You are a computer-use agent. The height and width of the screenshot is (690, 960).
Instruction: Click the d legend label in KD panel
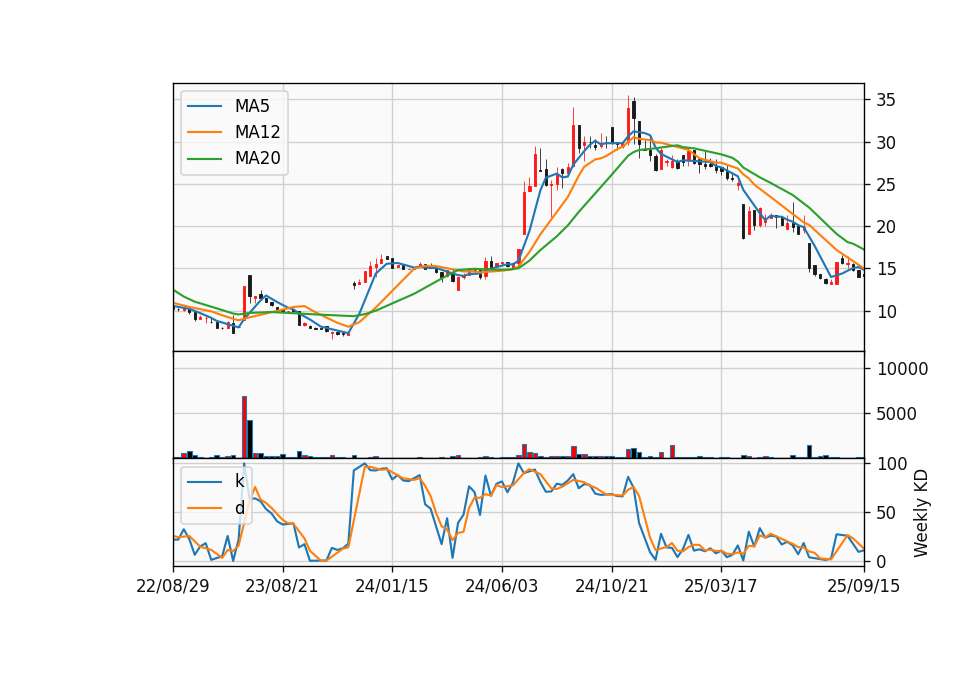click(x=239, y=508)
